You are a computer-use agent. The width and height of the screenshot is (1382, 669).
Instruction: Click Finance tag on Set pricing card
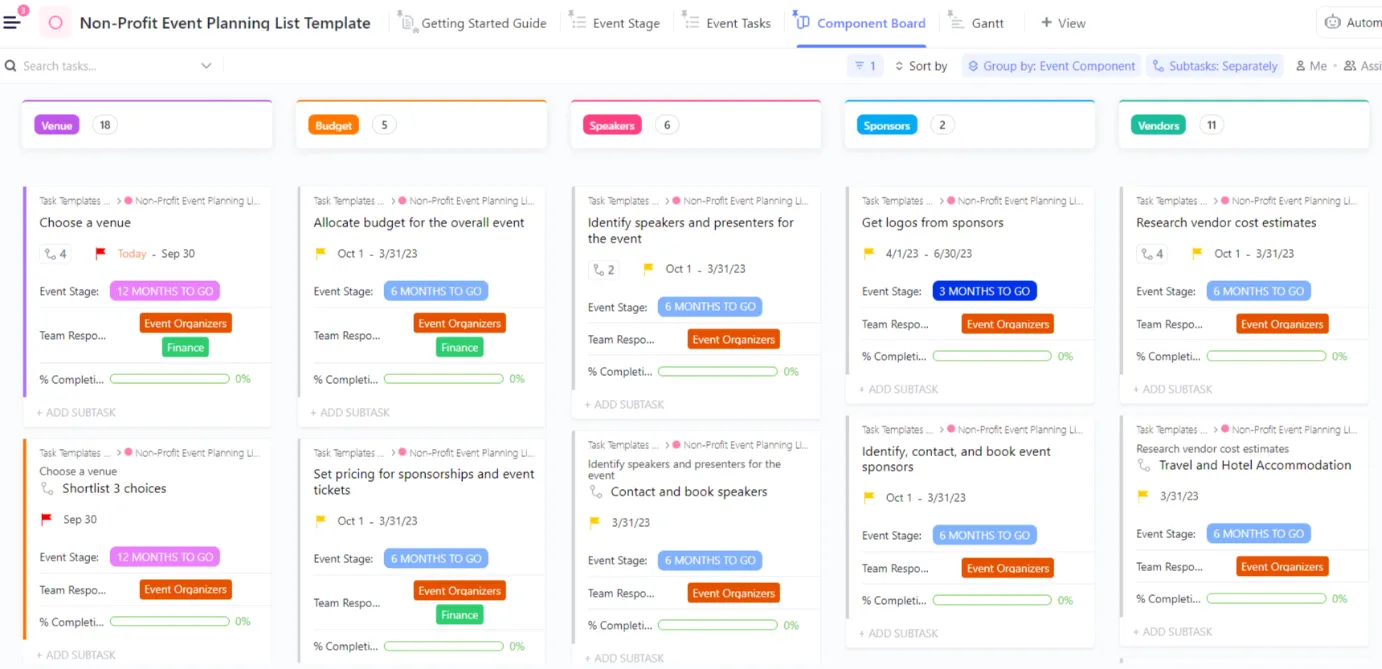coord(459,614)
